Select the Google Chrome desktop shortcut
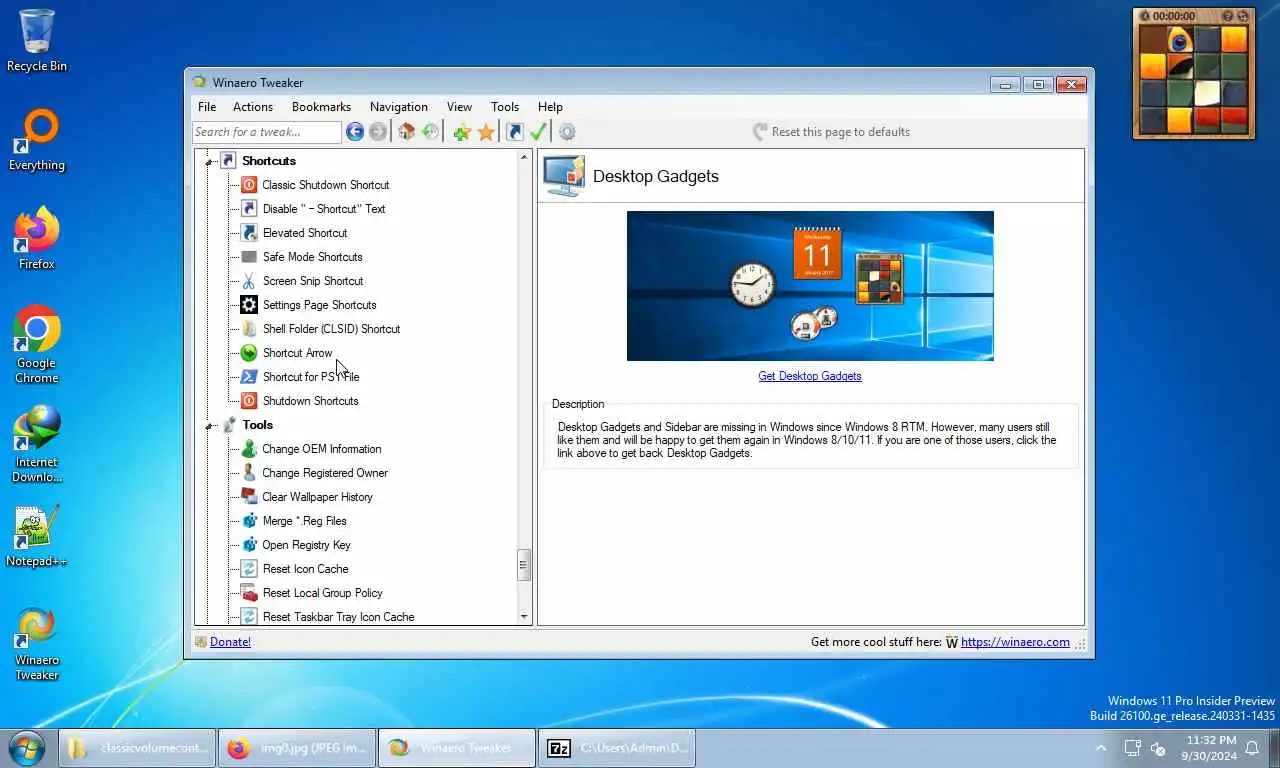1280x768 pixels. [37, 345]
